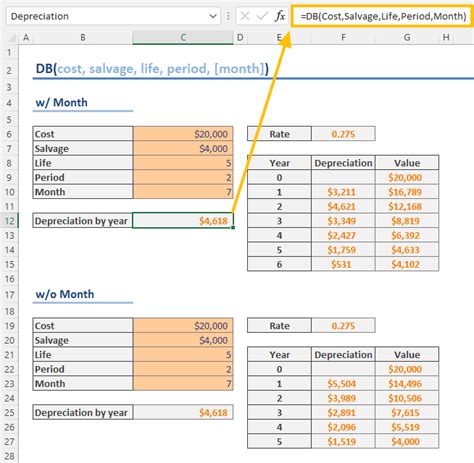The height and width of the screenshot is (463, 474).
Task: Select value cell $8,819
Action: point(407,221)
